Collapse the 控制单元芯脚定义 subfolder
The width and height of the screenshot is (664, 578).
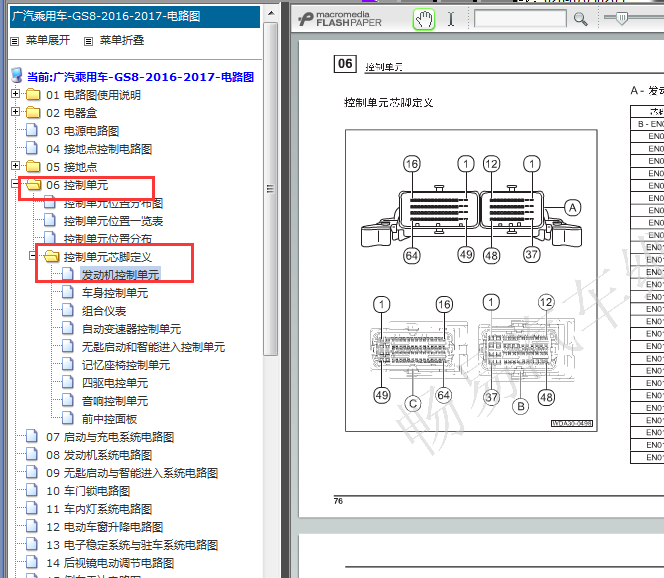(x=33, y=256)
